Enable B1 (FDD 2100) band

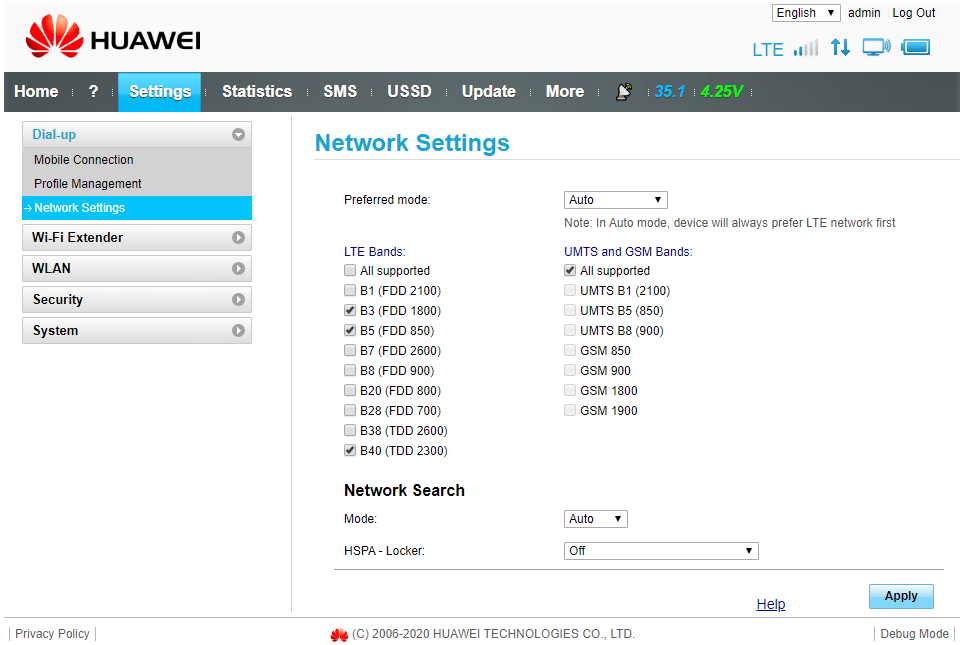click(350, 290)
